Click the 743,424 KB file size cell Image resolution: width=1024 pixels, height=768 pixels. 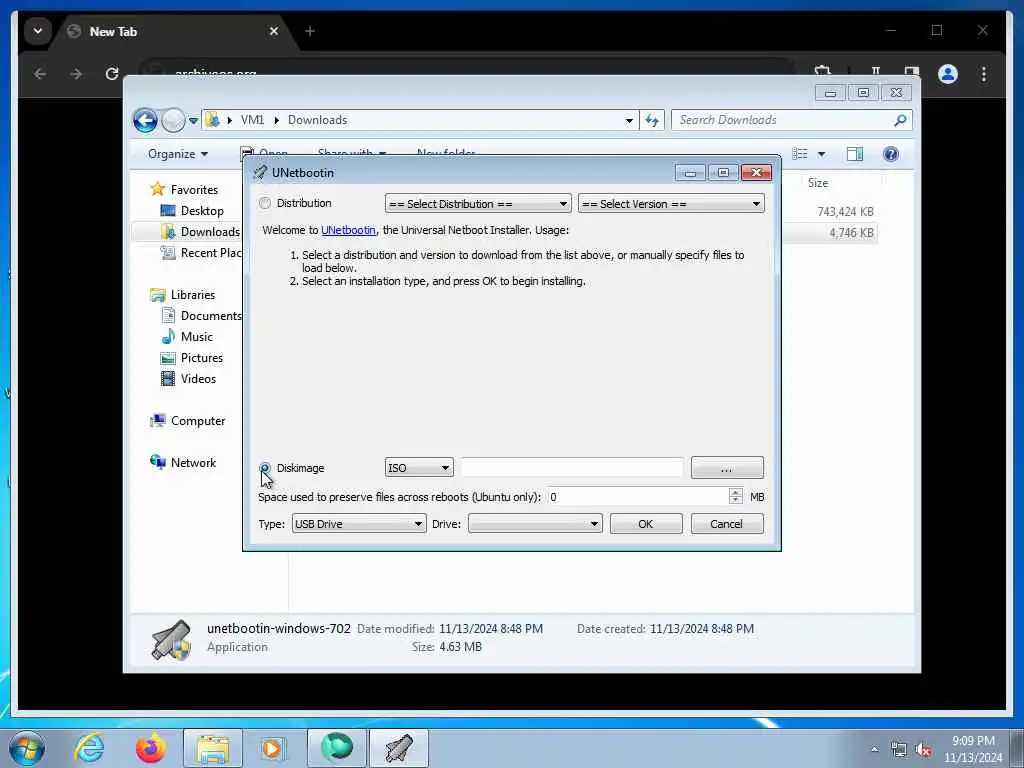[845, 212]
